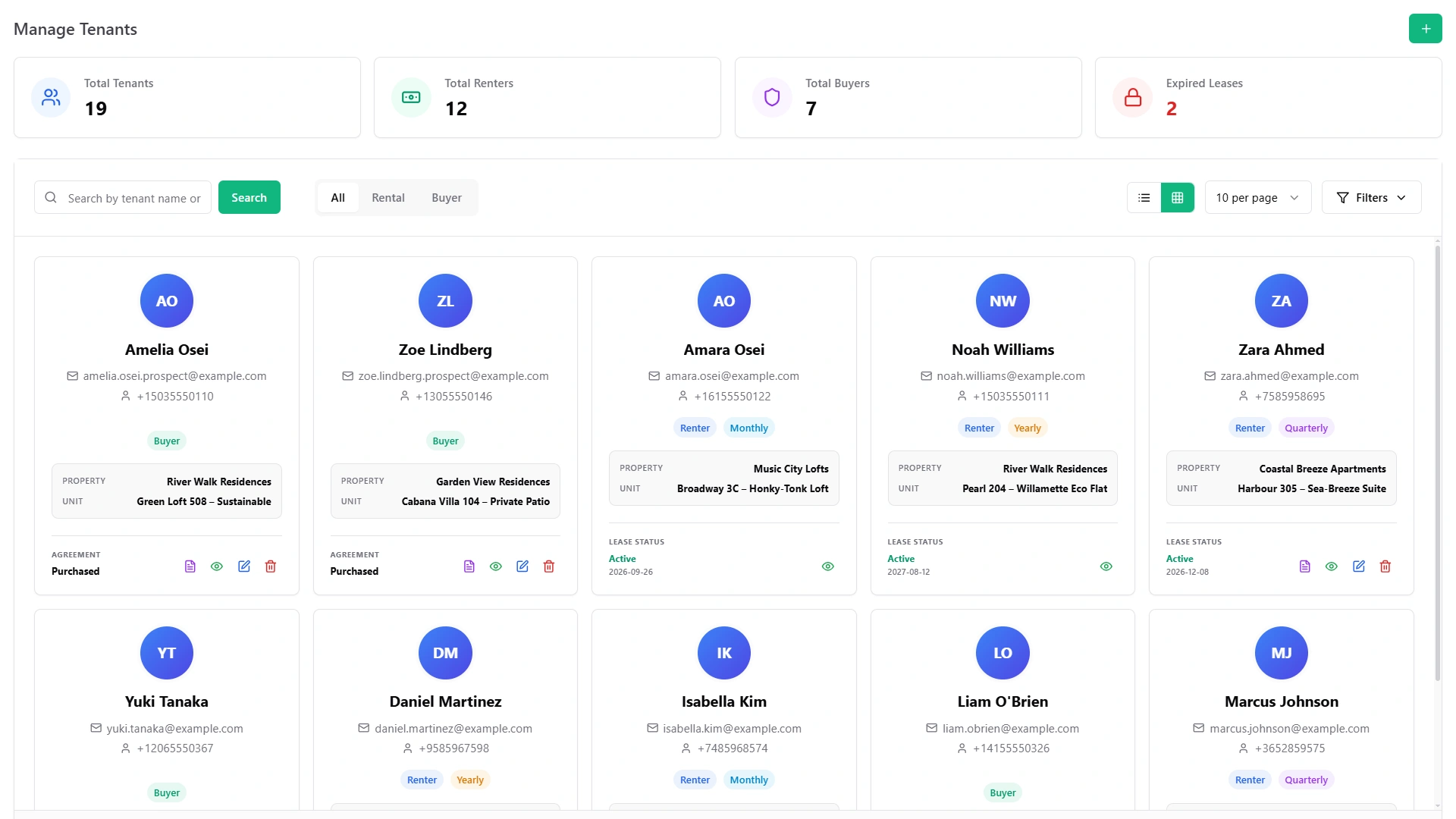This screenshot has width=1456, height=819.
Task: Click Amara Osei's Monthly badge
Action: [x=748, y=428]
